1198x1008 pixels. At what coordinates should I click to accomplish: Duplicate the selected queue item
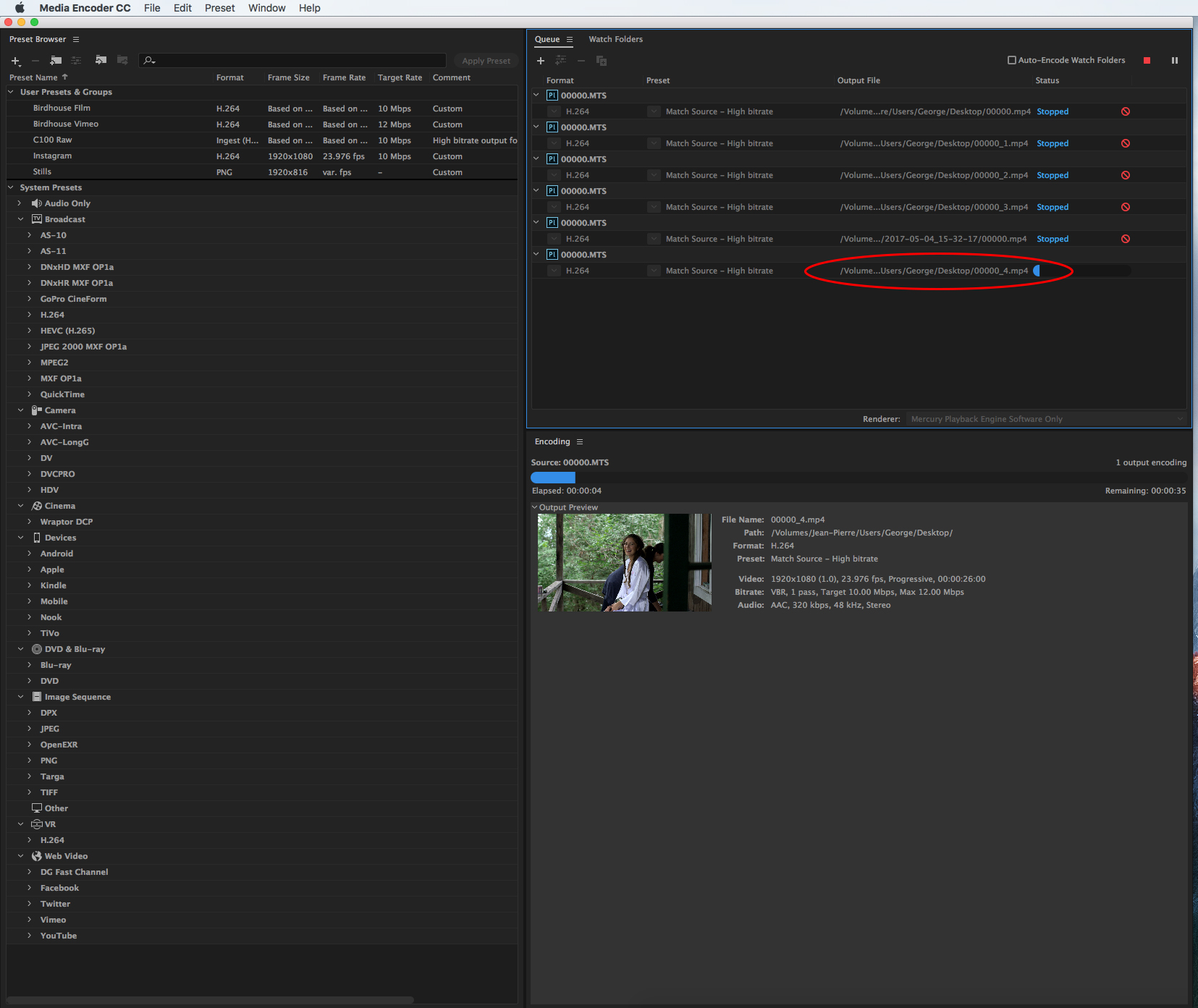602,62
